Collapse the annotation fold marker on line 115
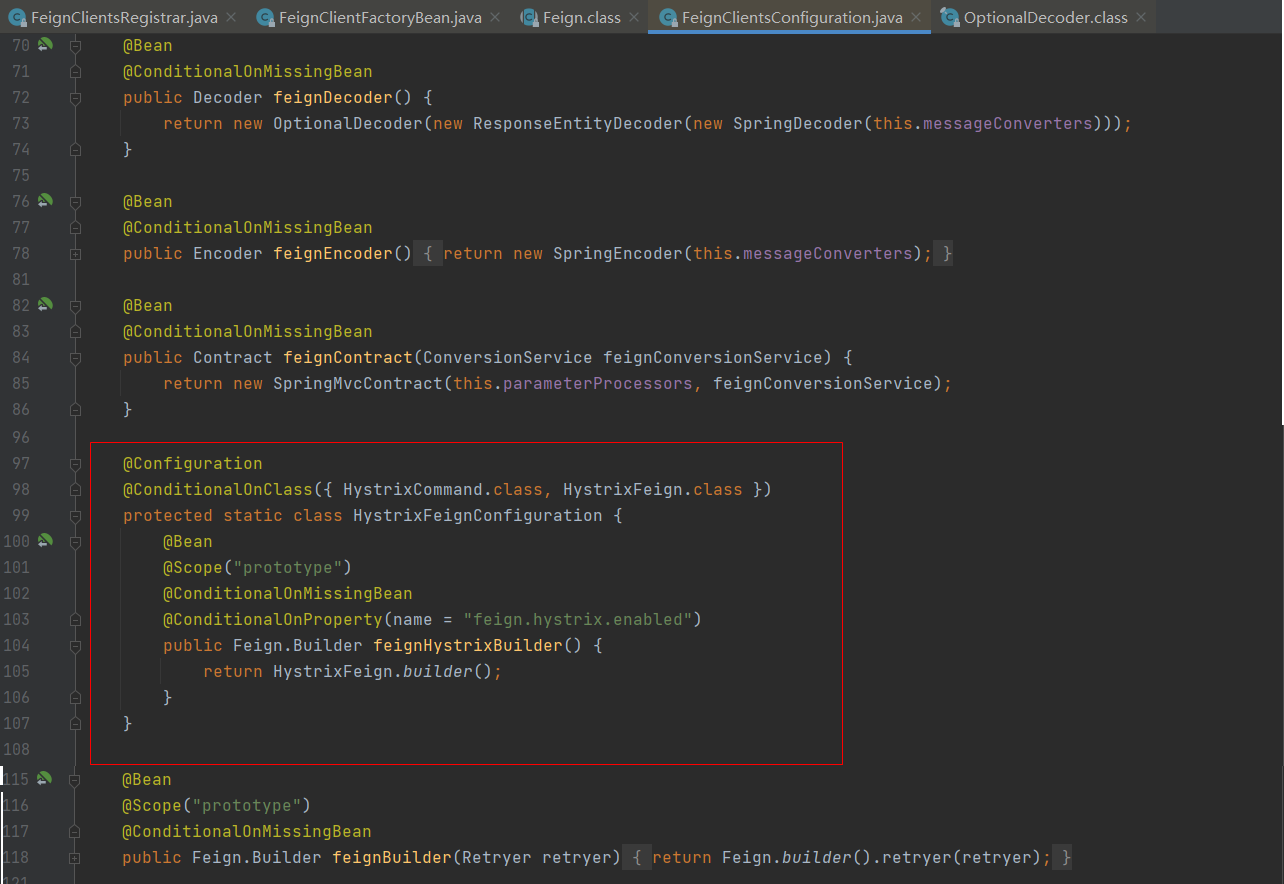The width and height of the screenshot is (1284, 884). 75,780
